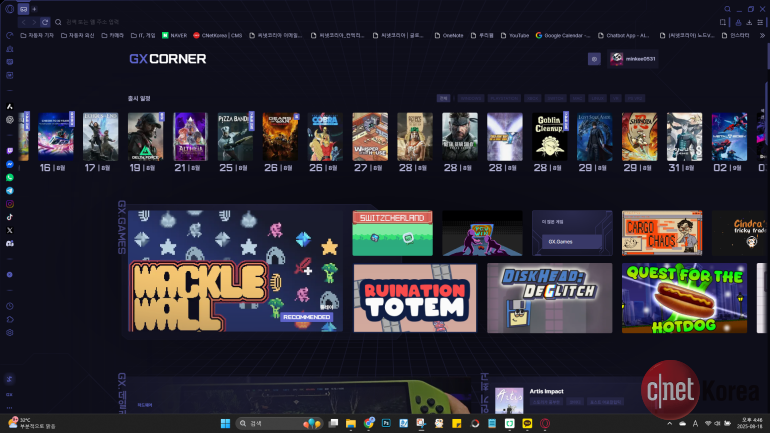Open GX Corner settings gear icon

593,59
